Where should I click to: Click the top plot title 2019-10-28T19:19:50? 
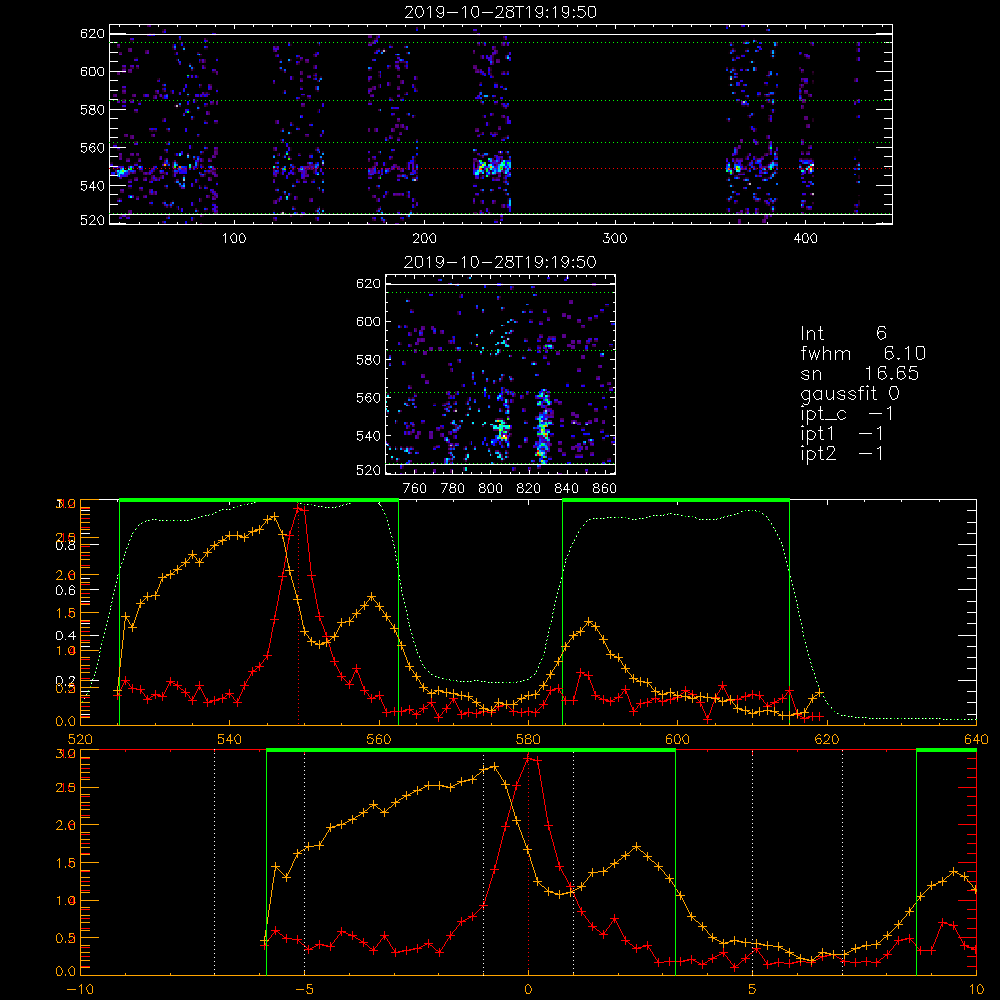[500, 12]
